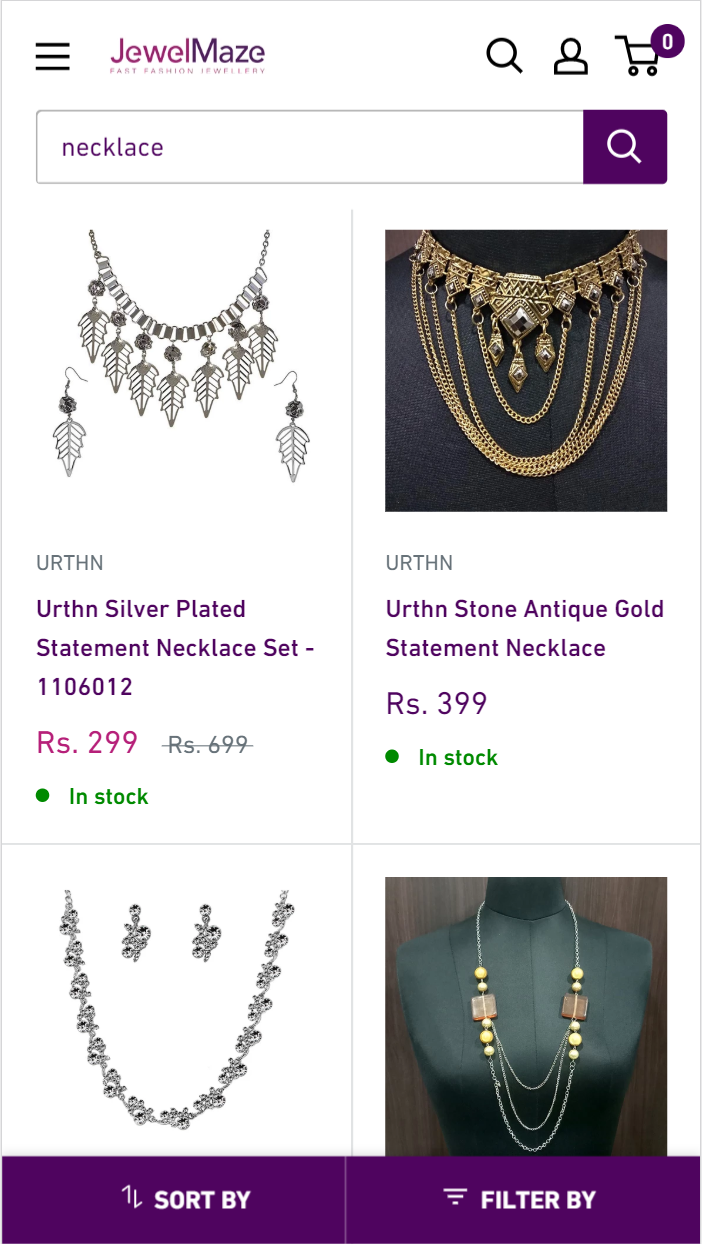Open the shopping cart
The width and height of the screenshot is (702, 1244).
(640, 56)
